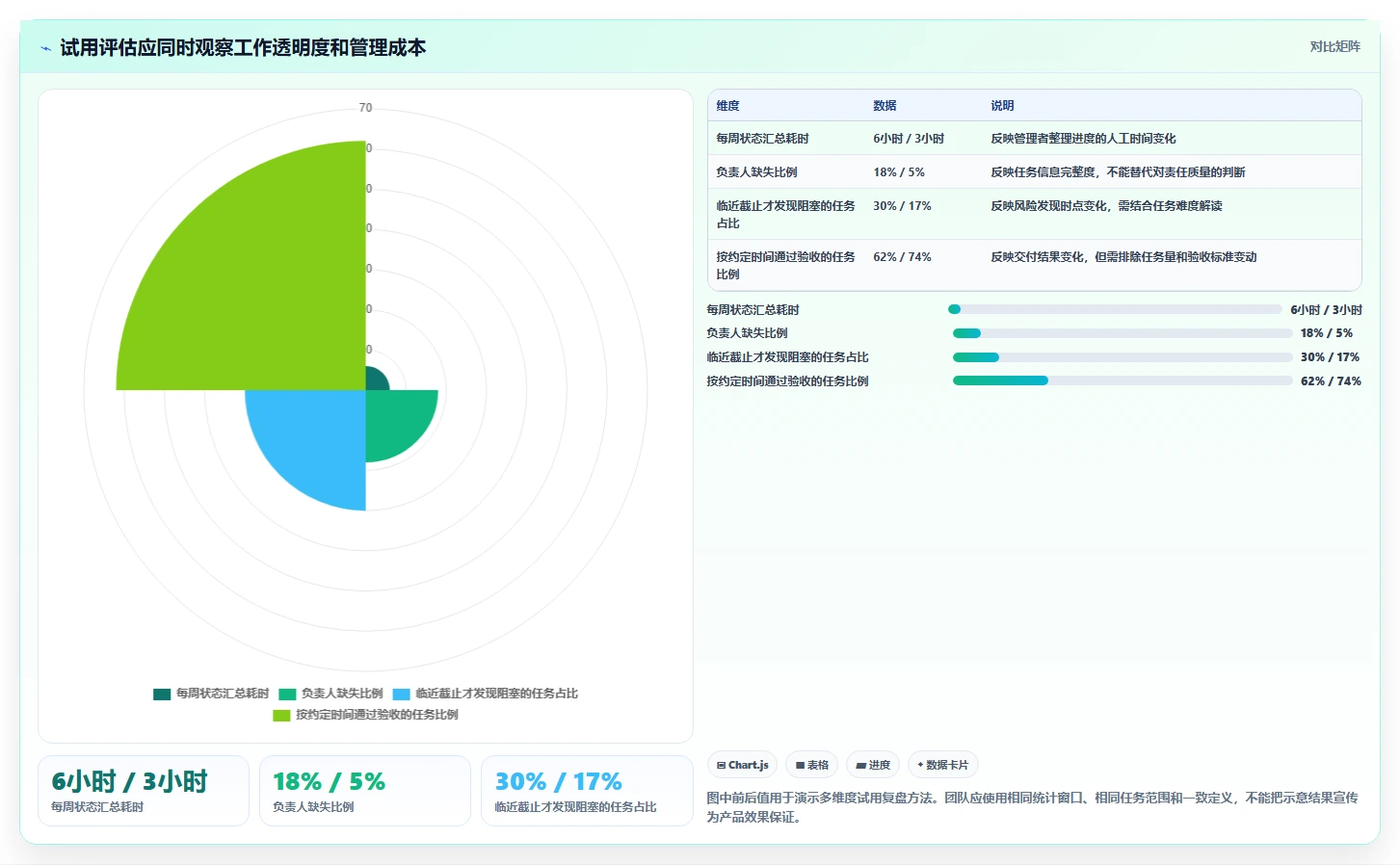1400x865 pixels.
Task: Click the 按约定时间通过验收的任务比例 progress bar
Action: [x=1123, y=380]
